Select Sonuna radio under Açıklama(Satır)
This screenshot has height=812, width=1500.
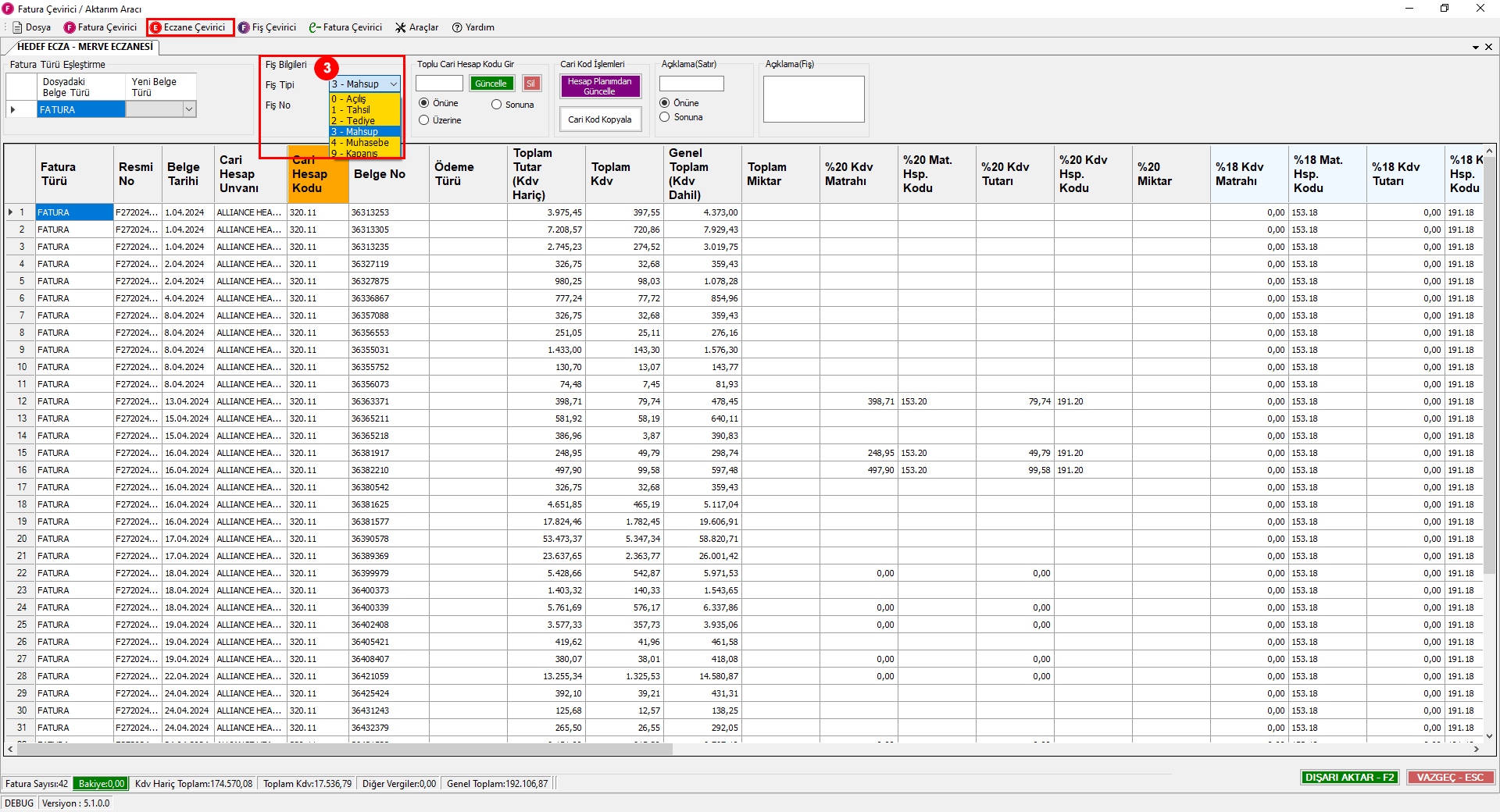click(665, 117)
